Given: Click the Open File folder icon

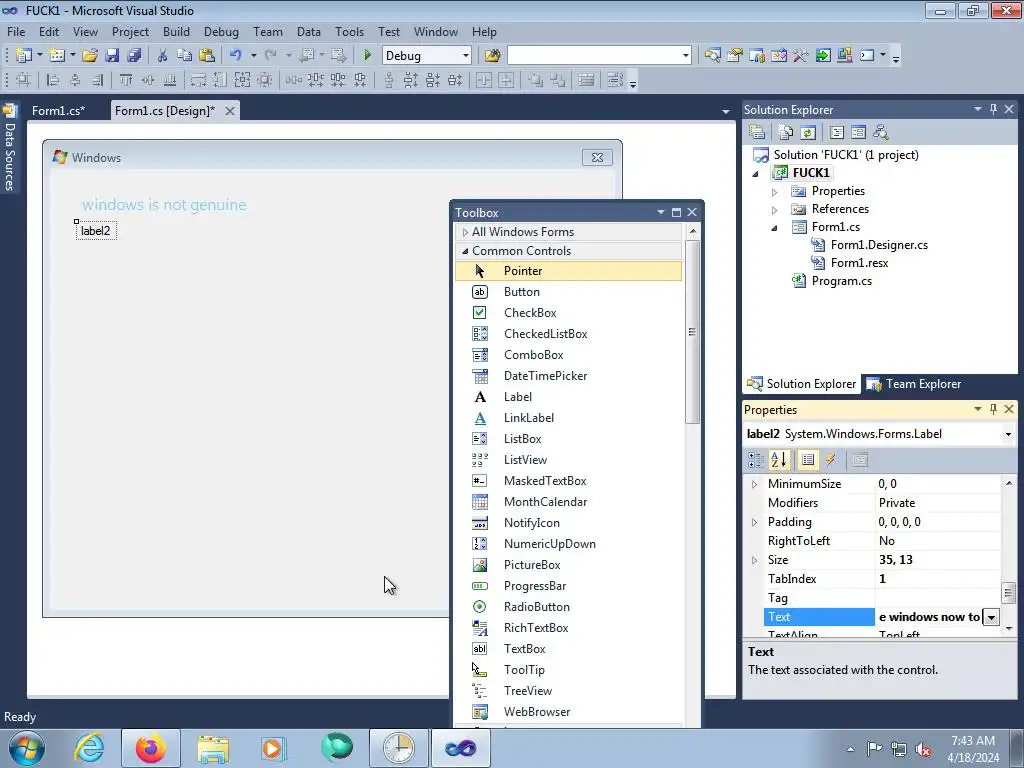Looking at the screenshot, I should pyautogui.click(x=90, y=56).
